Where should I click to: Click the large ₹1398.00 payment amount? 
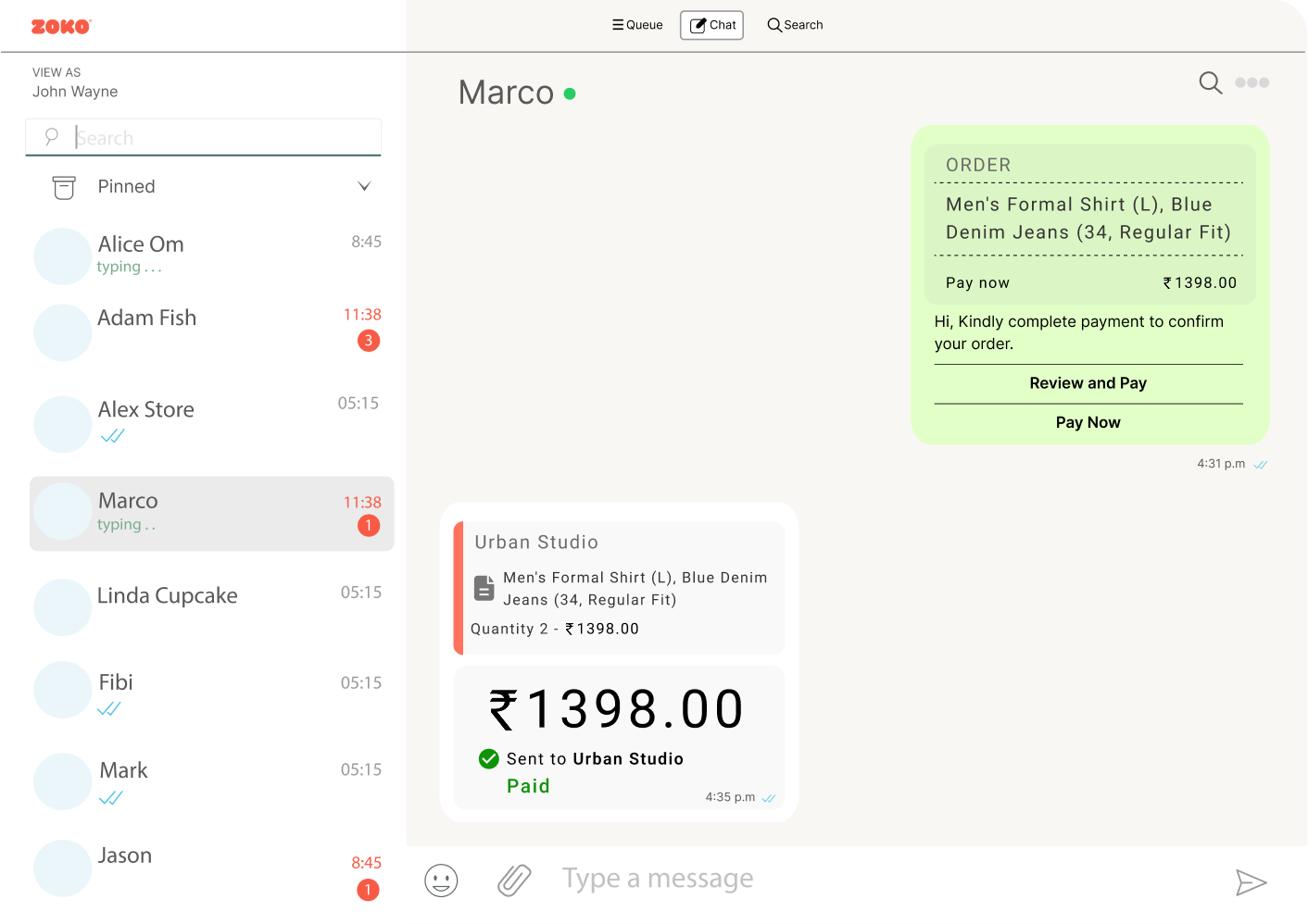[x=617, y=709]
